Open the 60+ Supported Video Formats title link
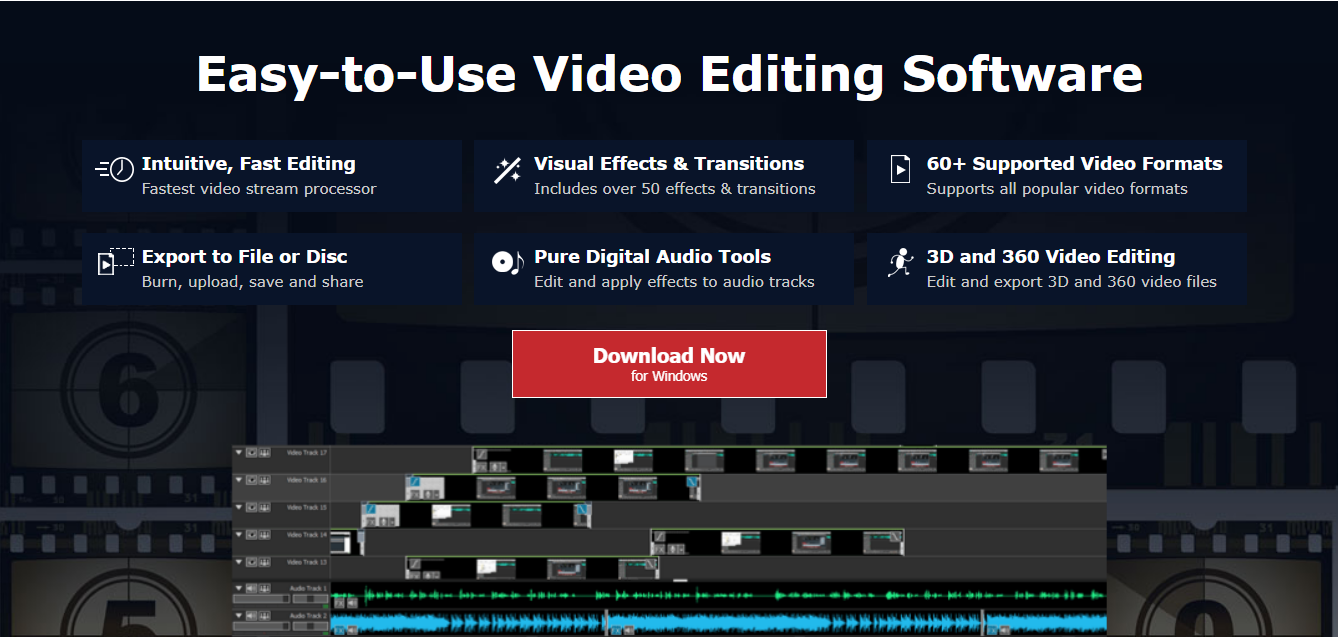The height and width of the screenshot is (637, 1338). tap(1075, 163)
